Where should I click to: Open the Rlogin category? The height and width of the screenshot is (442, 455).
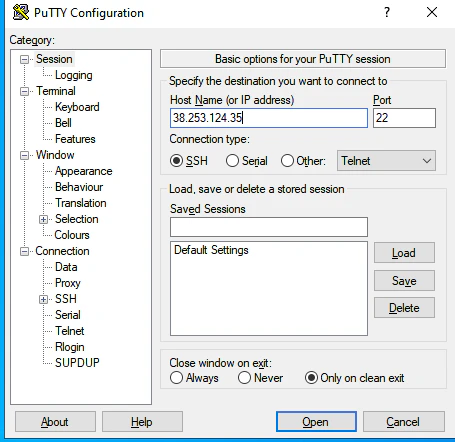70,347
